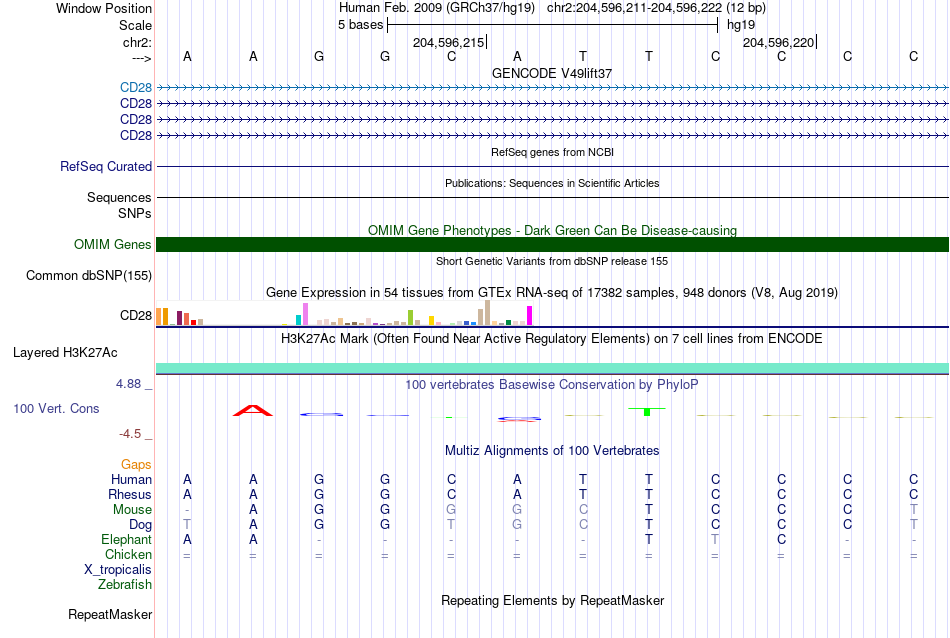The width and height of the screenshot is (950, 638).
Task: Open the RefSeq Curated track label
Action: 106,166
